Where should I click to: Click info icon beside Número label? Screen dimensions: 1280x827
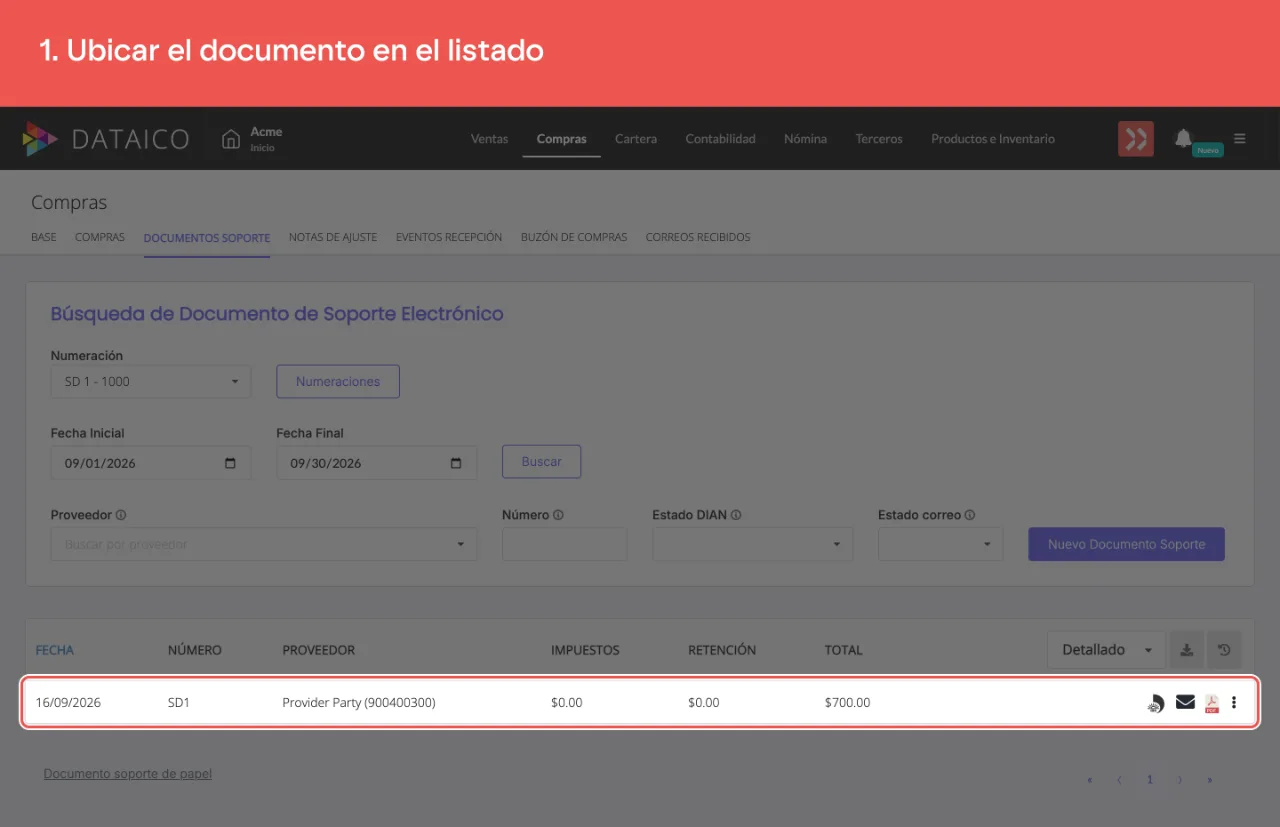point(558,515)
